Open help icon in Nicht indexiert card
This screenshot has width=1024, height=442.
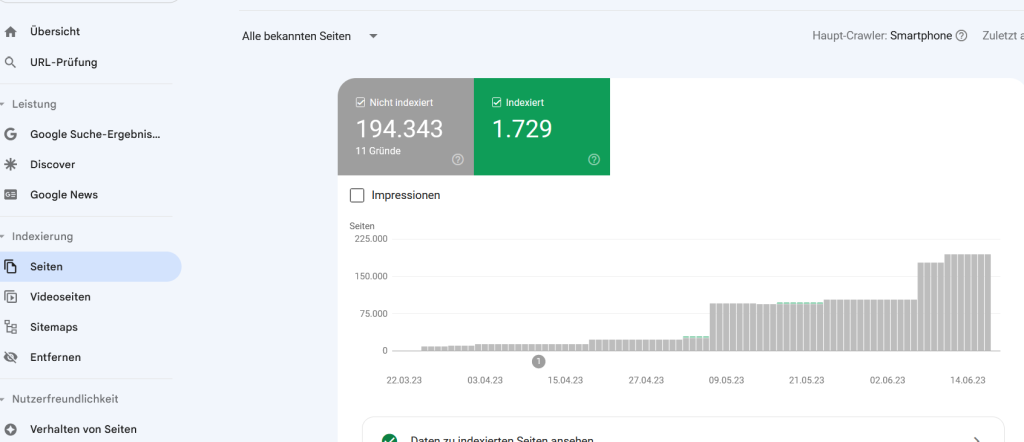coord(458,159)
